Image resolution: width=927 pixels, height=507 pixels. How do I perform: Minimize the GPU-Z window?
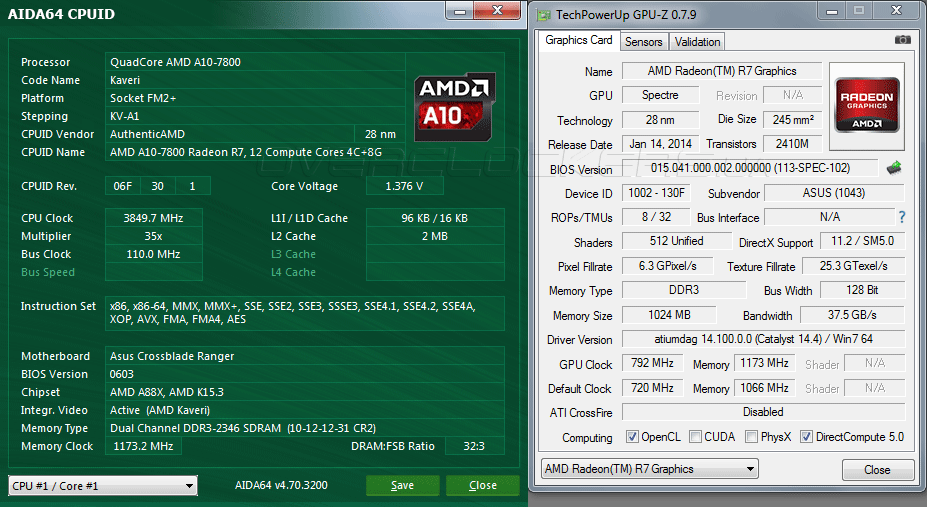pos(832,11)
